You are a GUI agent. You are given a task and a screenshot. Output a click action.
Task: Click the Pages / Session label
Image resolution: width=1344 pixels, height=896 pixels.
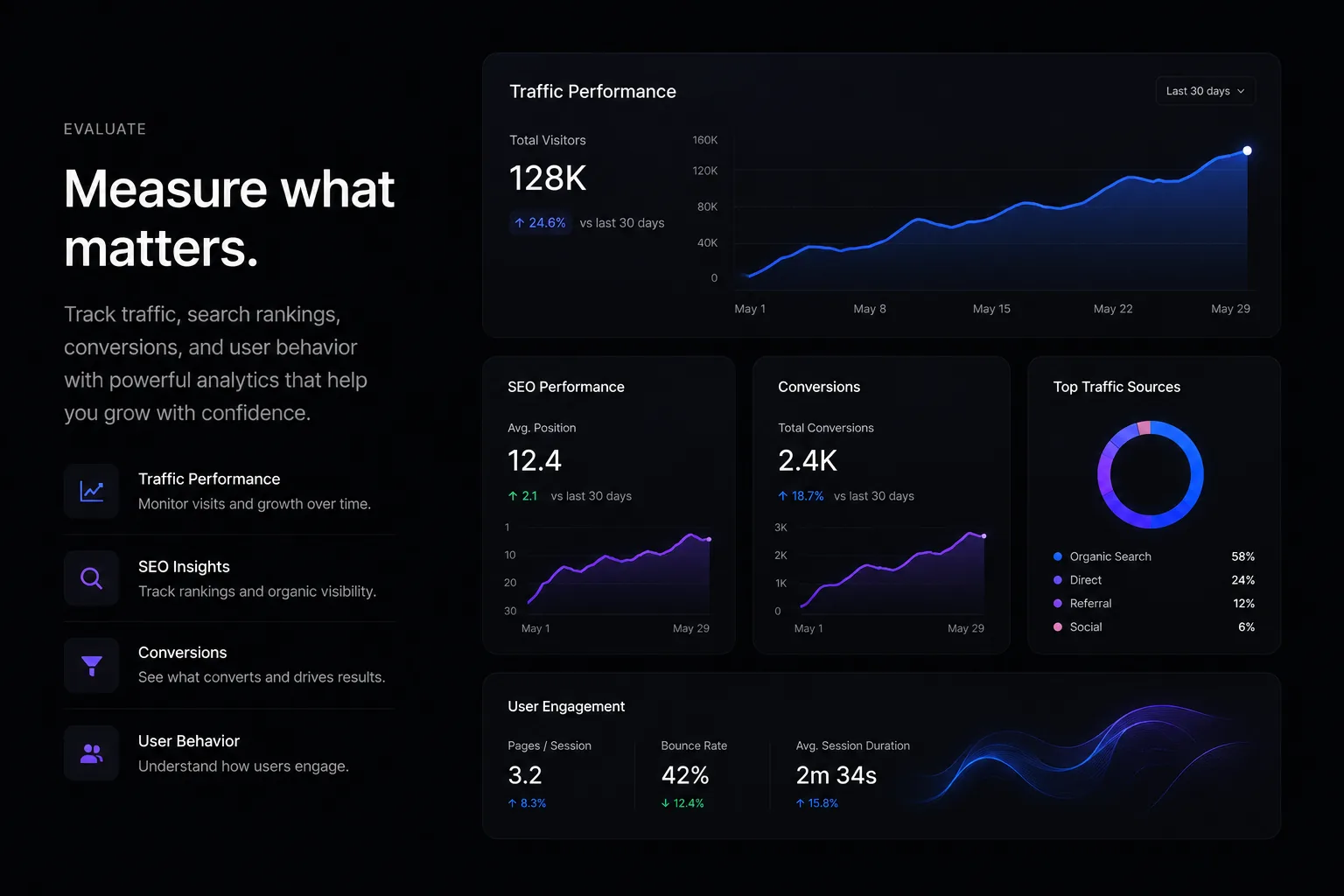[x=549, y=745]
